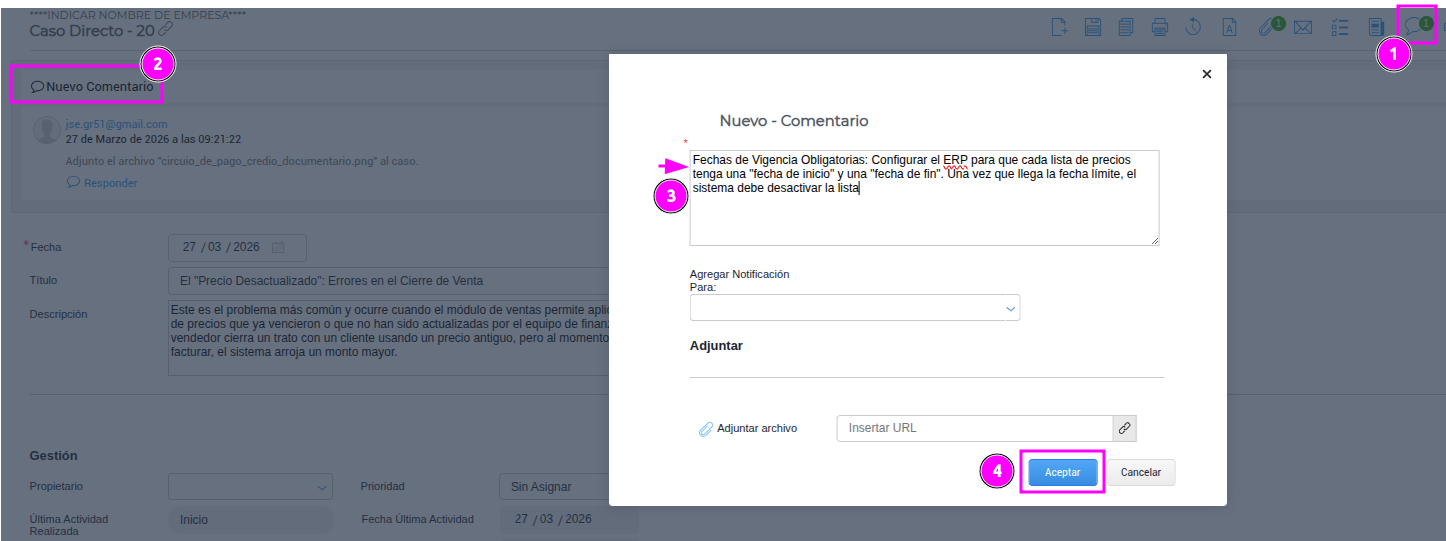Click the save floppy disk icon

1093,27
